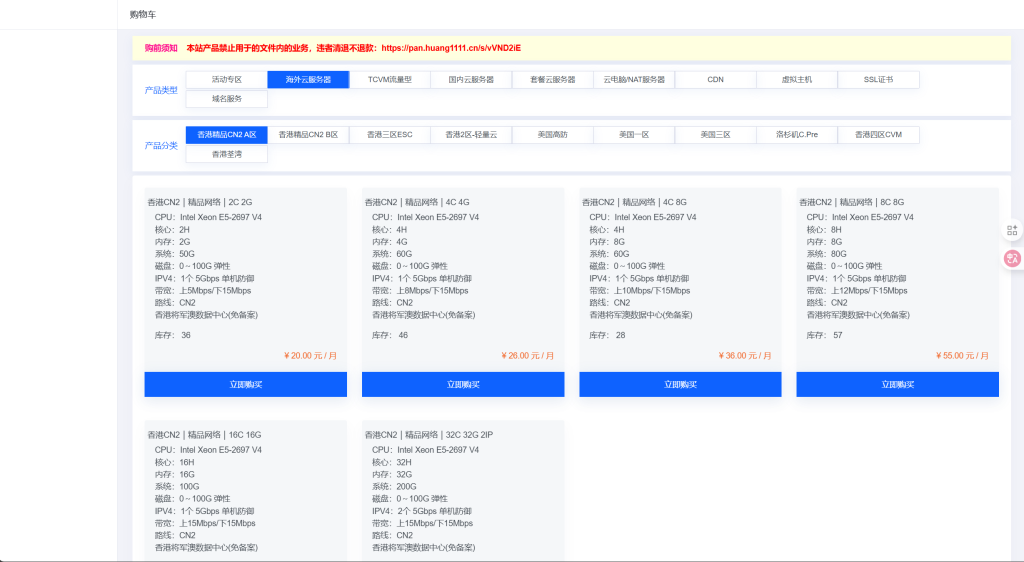The image size is (1024, 562).
Task: Click the 产品类型 label
Action: [x=161, y=90]
